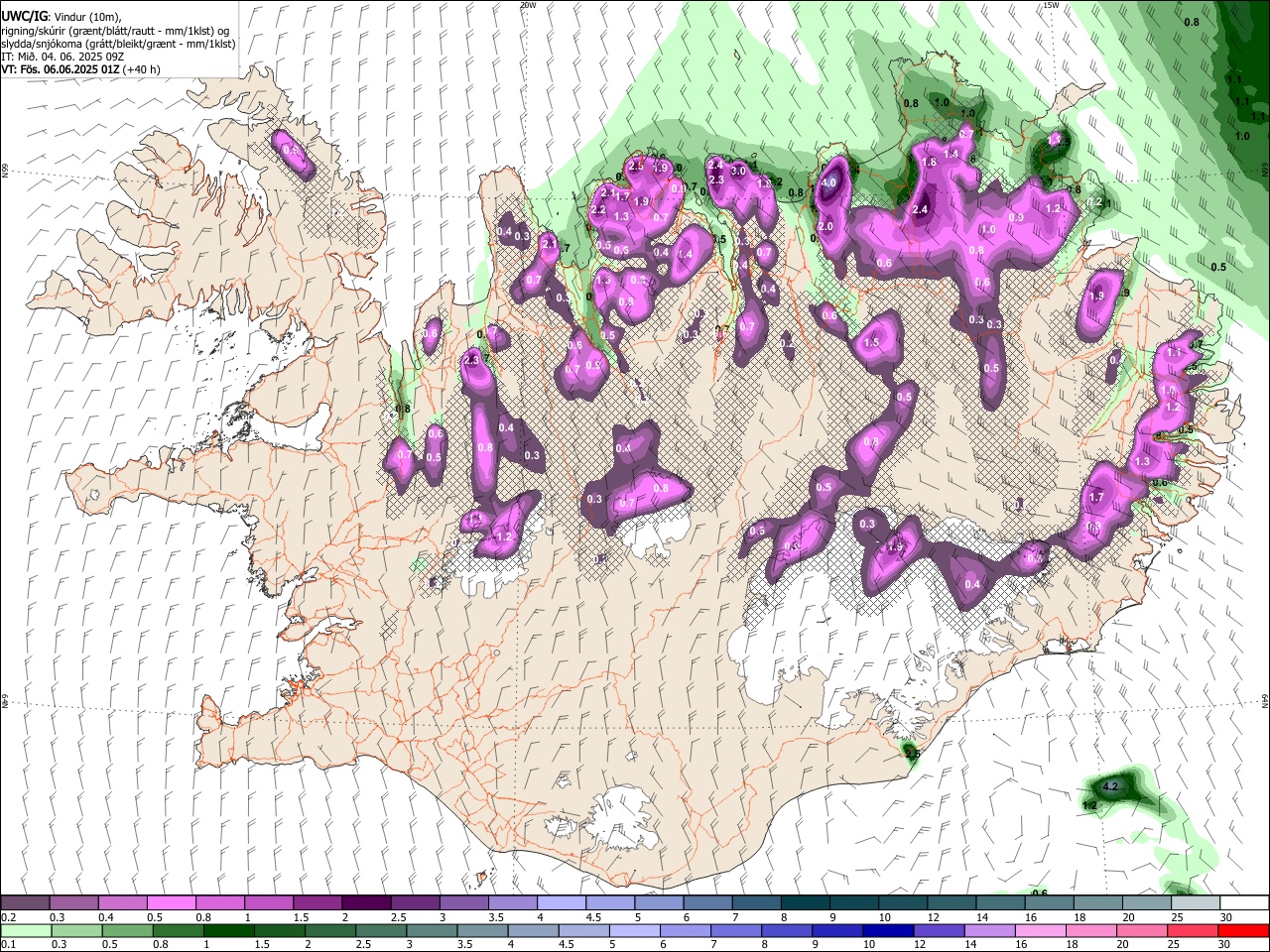Click the init time 'IT: Mið. 04. 06. 2025 09Z'
This screenshot has width=1270, height=952.
(62, 57)
